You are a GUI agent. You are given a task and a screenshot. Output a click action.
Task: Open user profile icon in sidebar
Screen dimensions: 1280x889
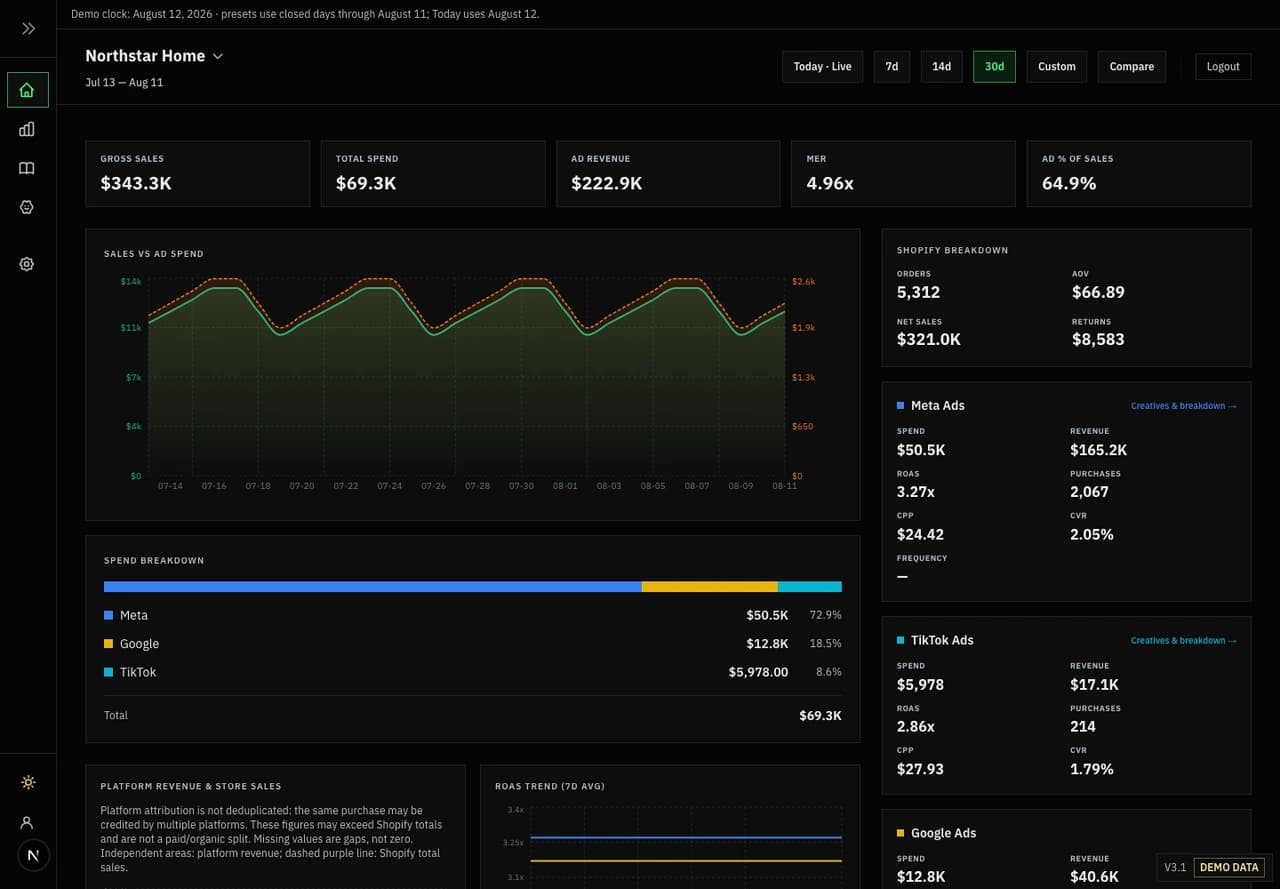[x=27, y=822]
